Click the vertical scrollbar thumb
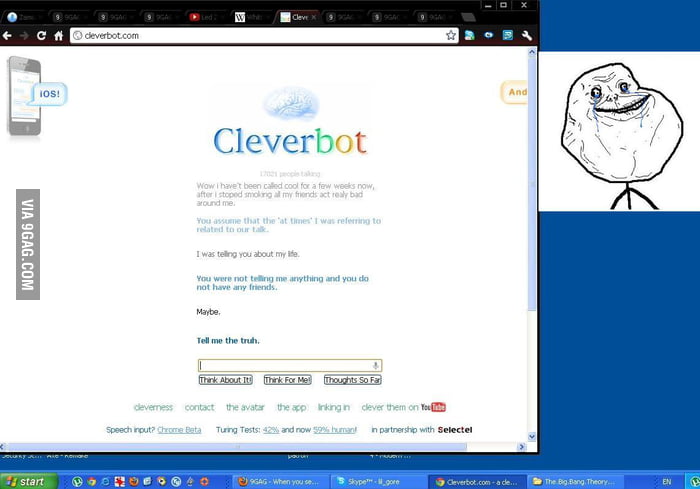 coord(532,183)
